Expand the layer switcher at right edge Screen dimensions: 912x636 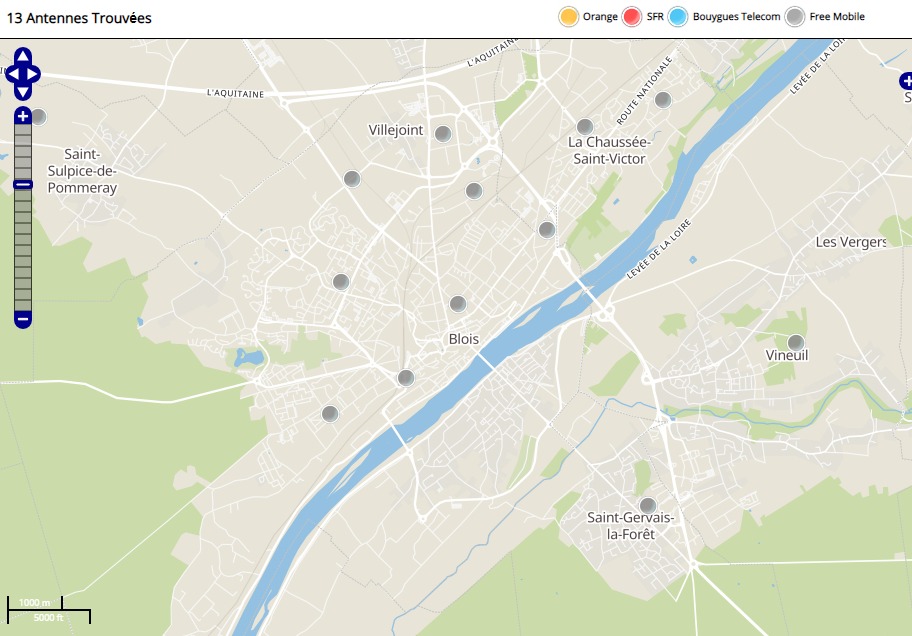(906, 81)
